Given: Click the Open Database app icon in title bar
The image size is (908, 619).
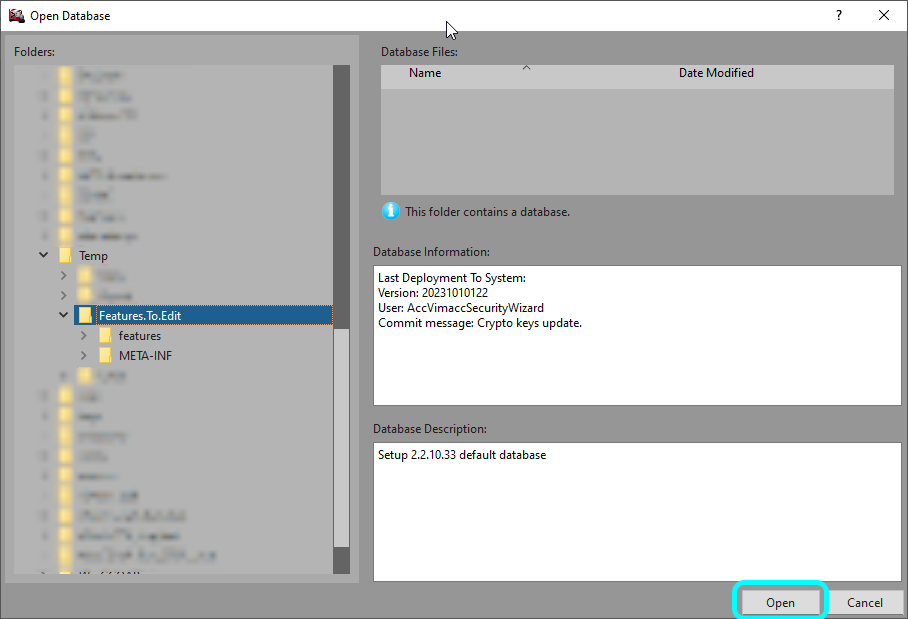Looking at the screenshot, I should point(16,15).
